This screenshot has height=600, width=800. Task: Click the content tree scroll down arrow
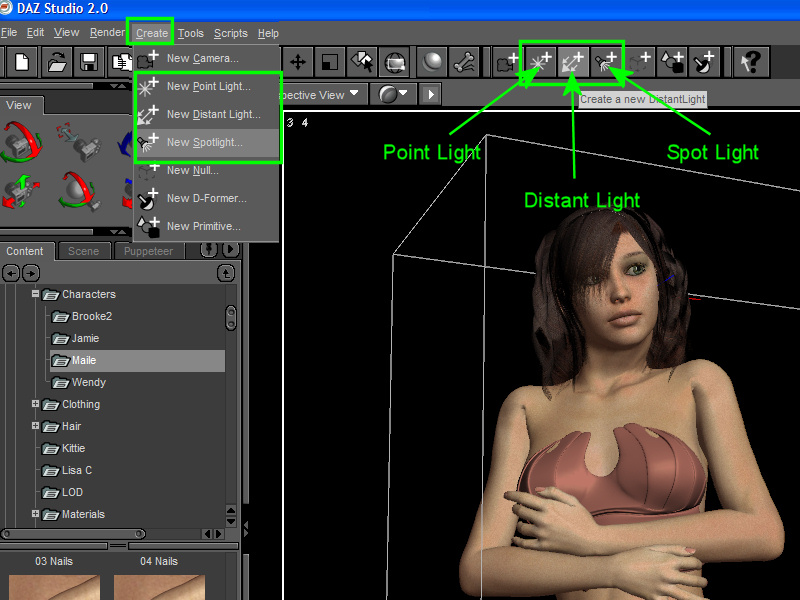[231, 521]
